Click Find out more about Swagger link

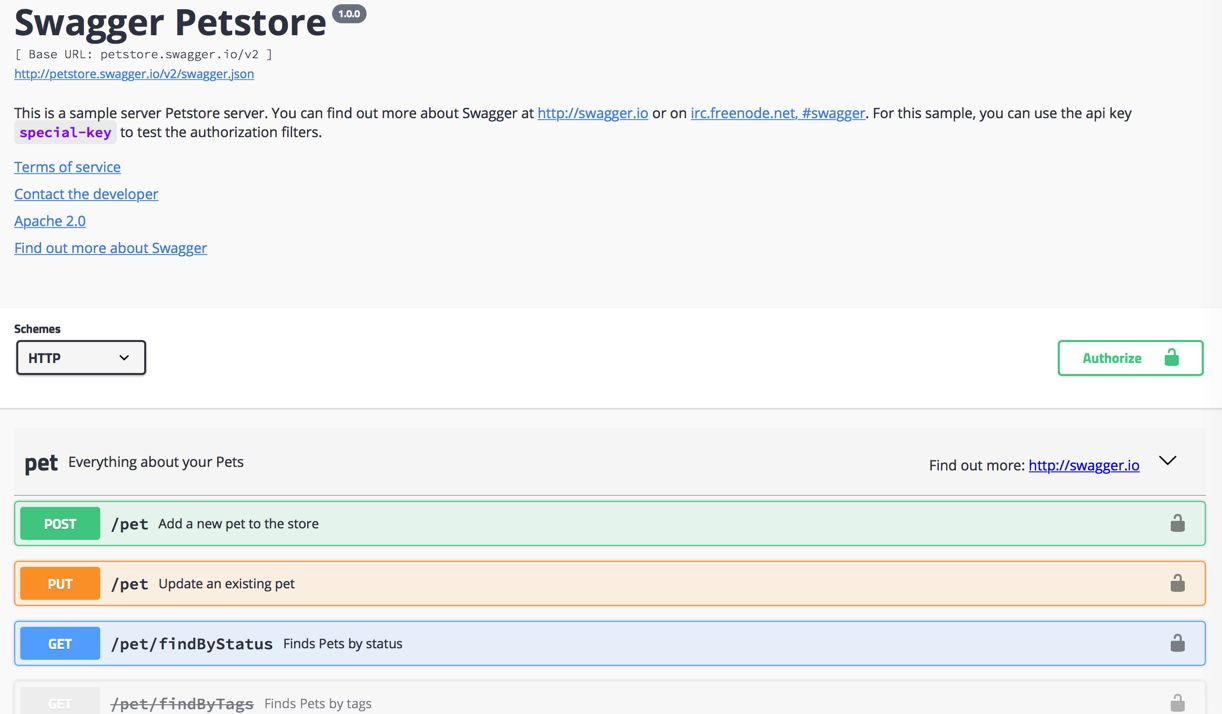110,248
